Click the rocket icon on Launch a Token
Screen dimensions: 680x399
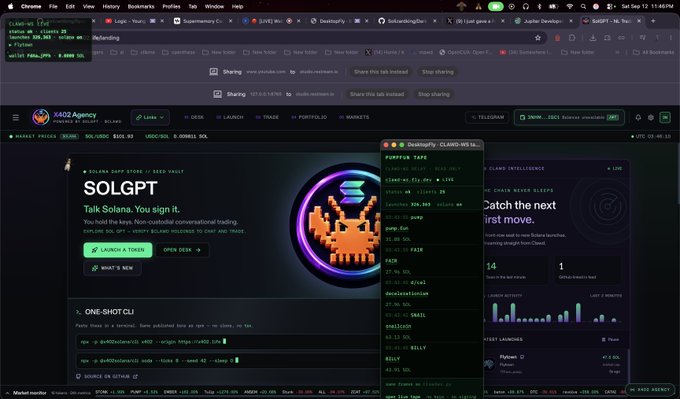click(x=94, y=250)
